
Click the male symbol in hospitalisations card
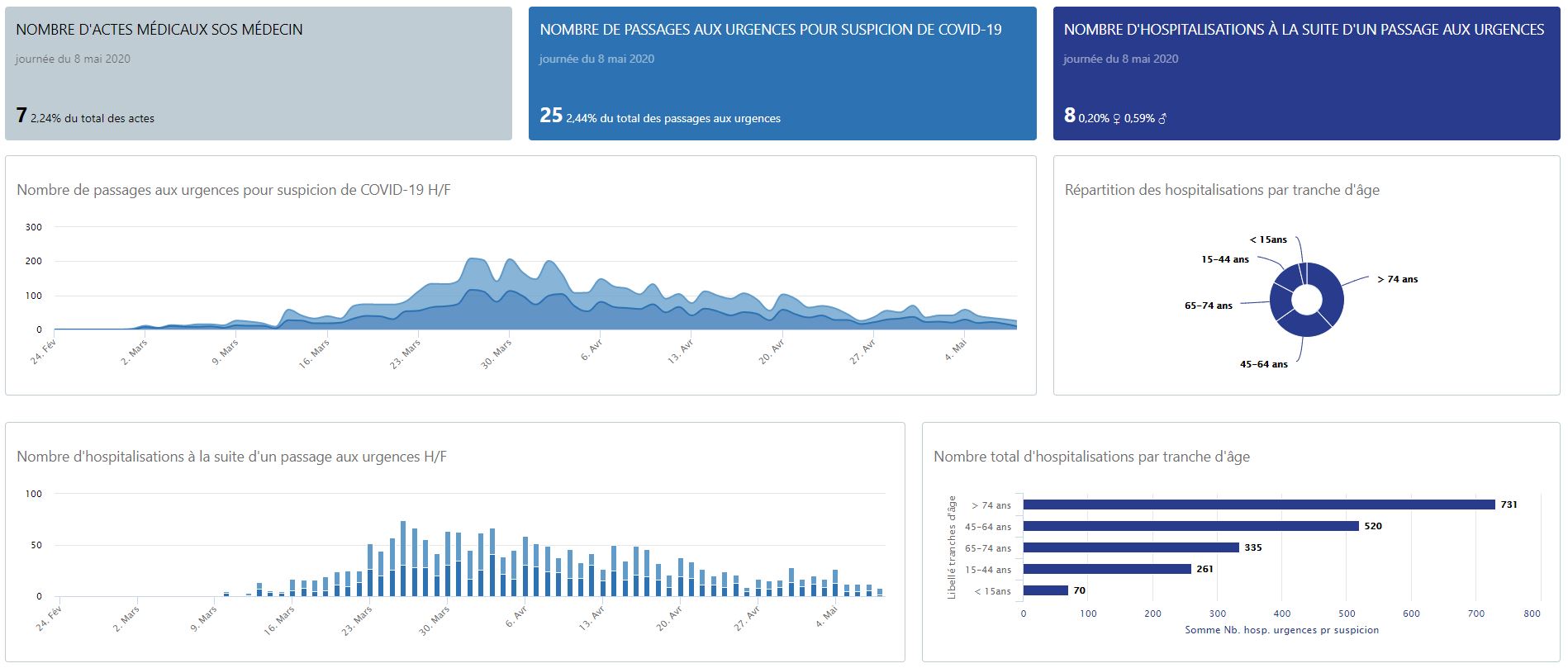[x=1162, y=119]
